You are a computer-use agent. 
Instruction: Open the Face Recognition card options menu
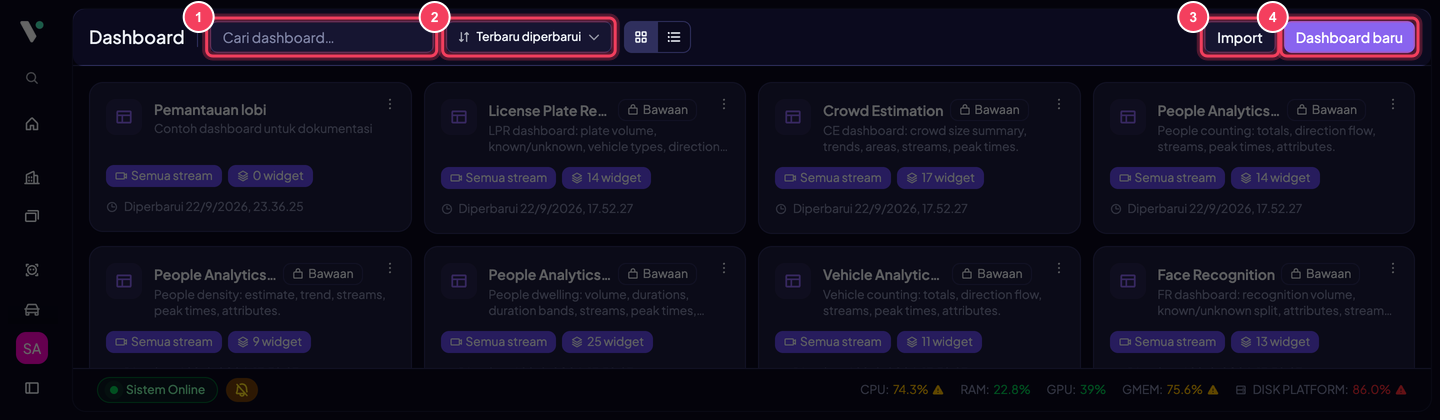[x=1393, y=268]
